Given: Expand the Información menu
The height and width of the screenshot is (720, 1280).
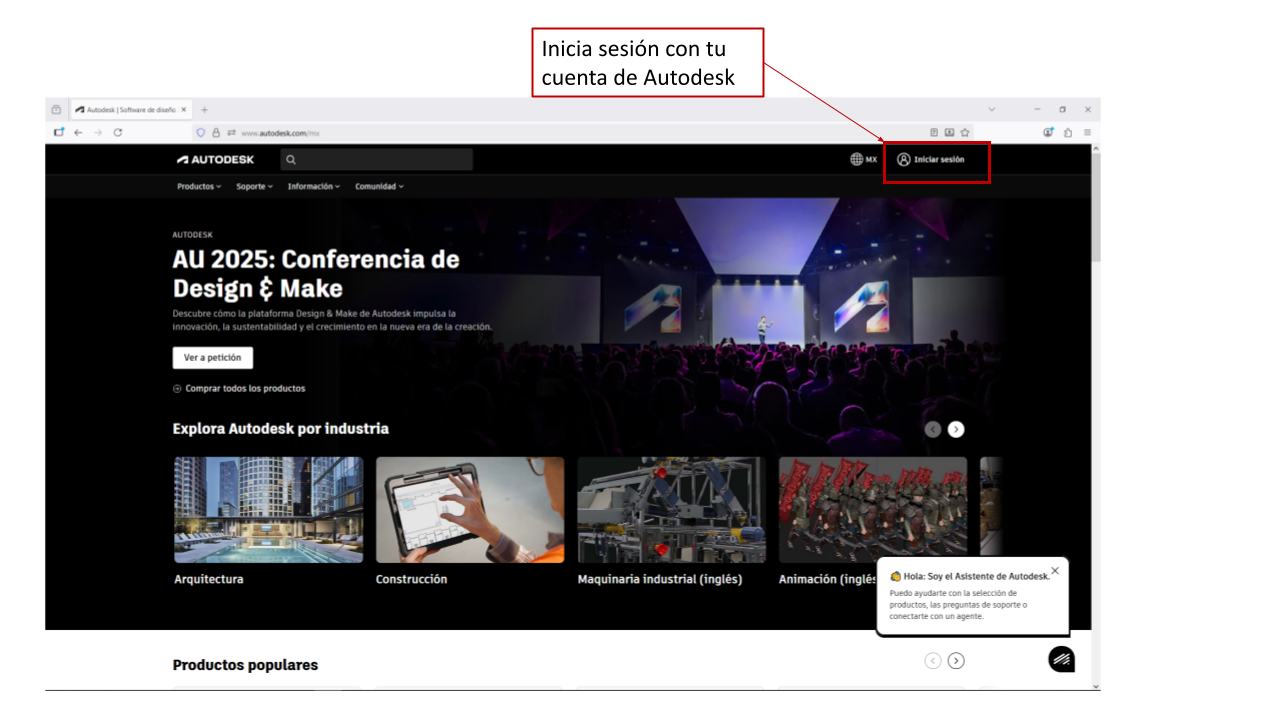Looking at the screenshot, I should click(x=314, y=187).
